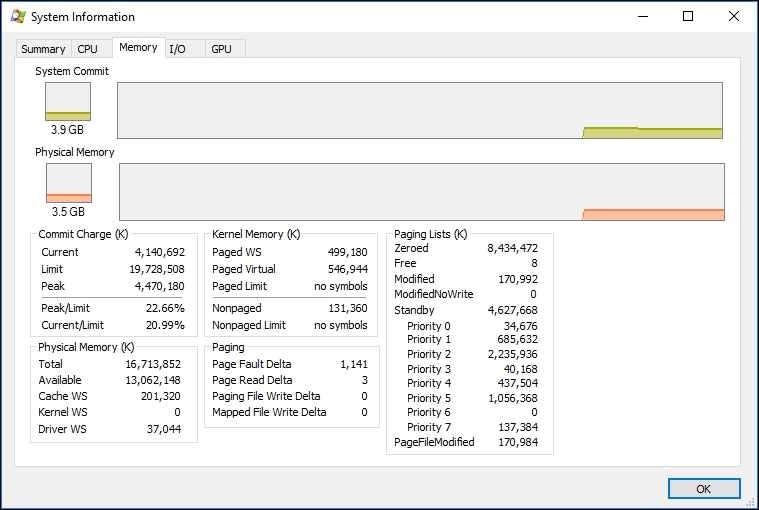The height and width of the screenshot is (510, 759).
Task: Close the System Information window
Action: click(x=733, y=16)
